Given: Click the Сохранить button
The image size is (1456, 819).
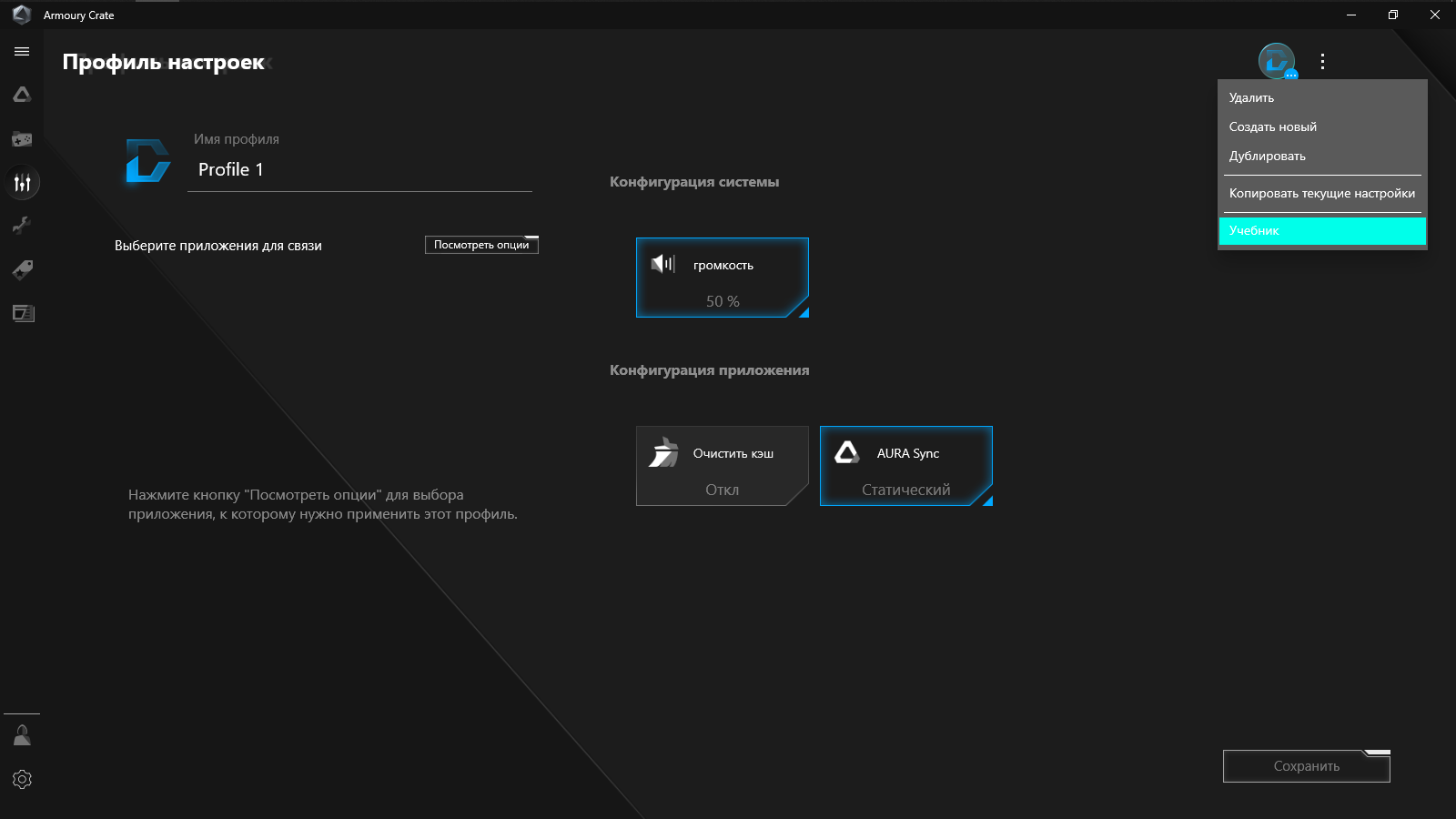Looking at the screenshot, I should click(x=1307, y=766).
